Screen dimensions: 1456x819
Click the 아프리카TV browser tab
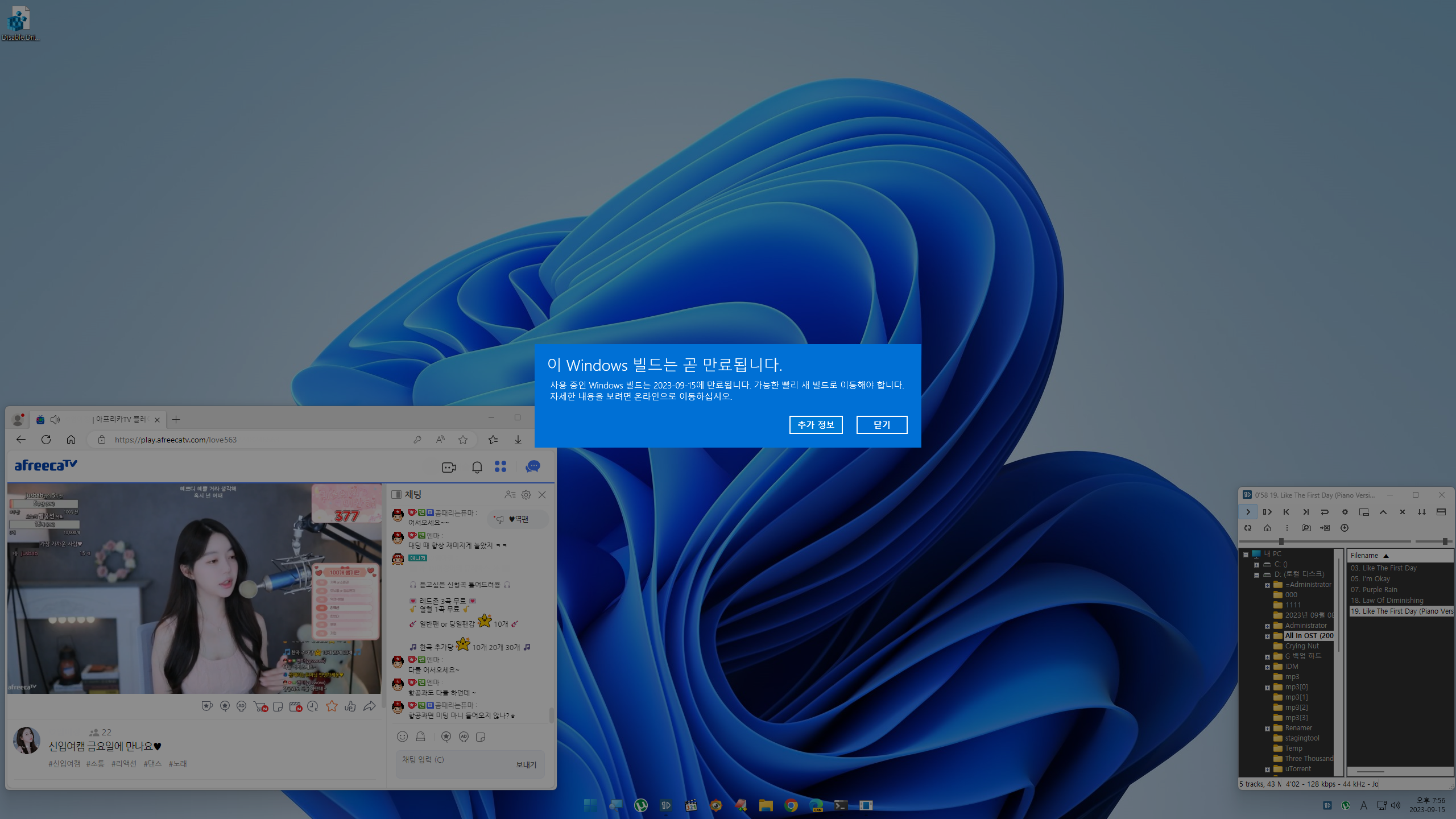point(119,420)
